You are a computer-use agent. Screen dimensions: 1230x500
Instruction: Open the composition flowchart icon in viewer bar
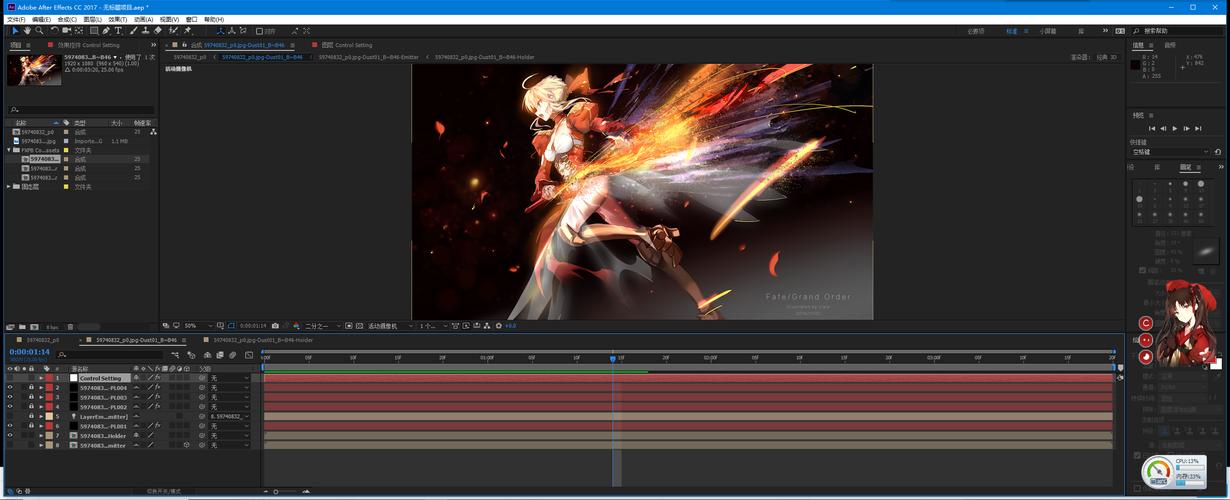point(487,326)
